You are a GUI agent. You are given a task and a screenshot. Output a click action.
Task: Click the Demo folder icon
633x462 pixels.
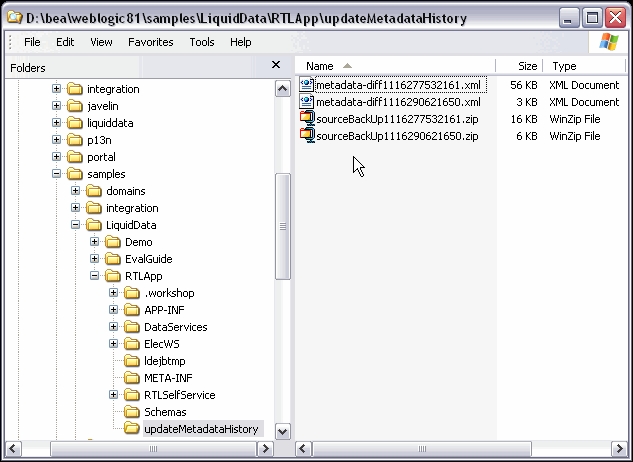point(113,242)
